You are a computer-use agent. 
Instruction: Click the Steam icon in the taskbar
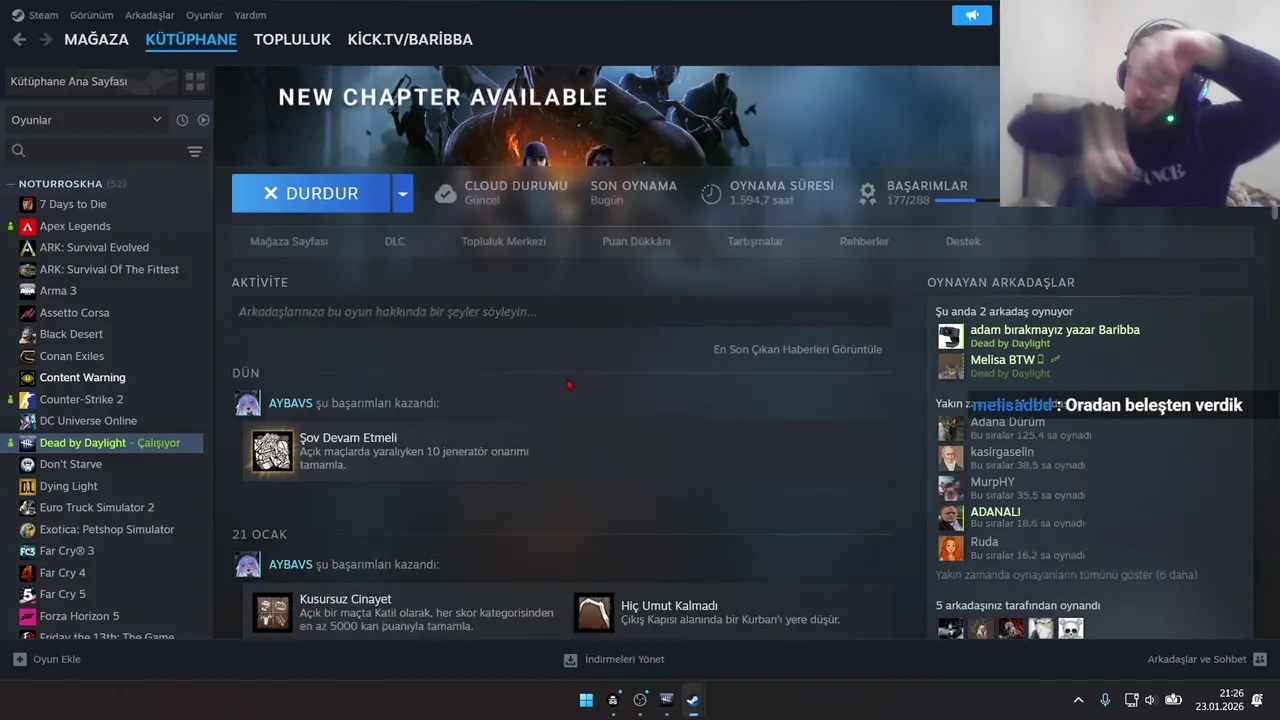[x=692, y=700]
